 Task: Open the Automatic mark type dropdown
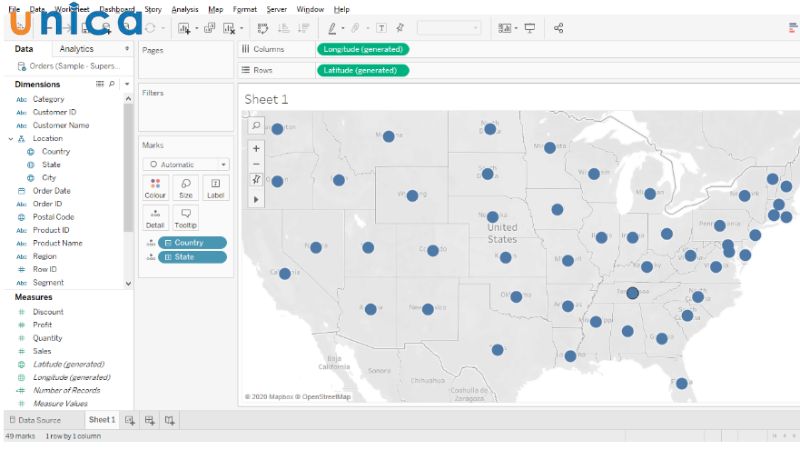(x=185, y=164)
